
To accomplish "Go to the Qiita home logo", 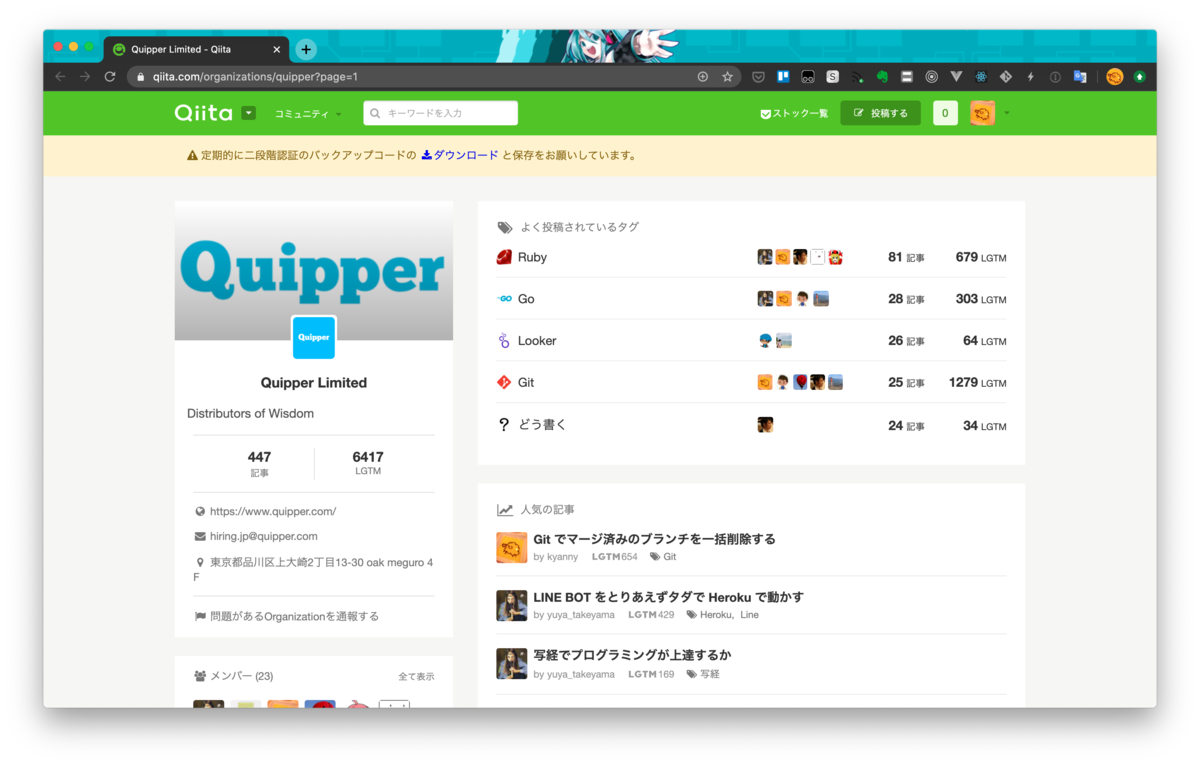I will click(x=204, y=113).
